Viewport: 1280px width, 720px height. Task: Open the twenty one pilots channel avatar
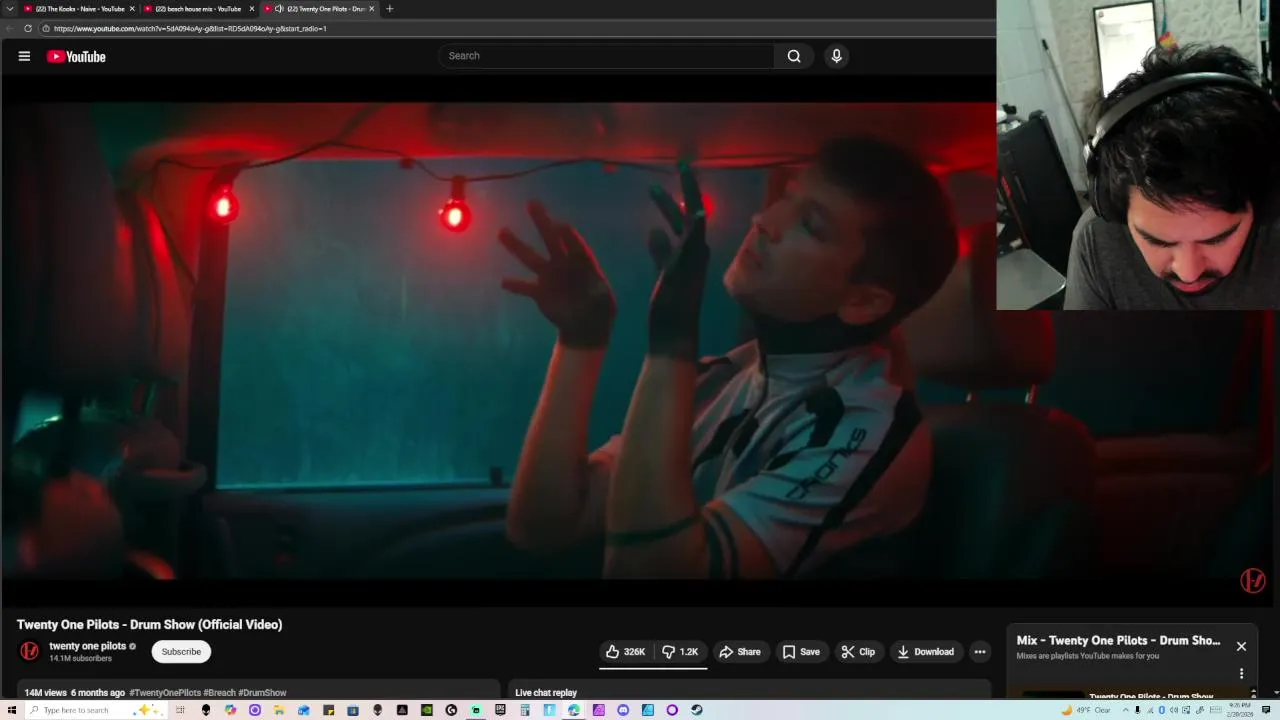(x=30, y=651)
